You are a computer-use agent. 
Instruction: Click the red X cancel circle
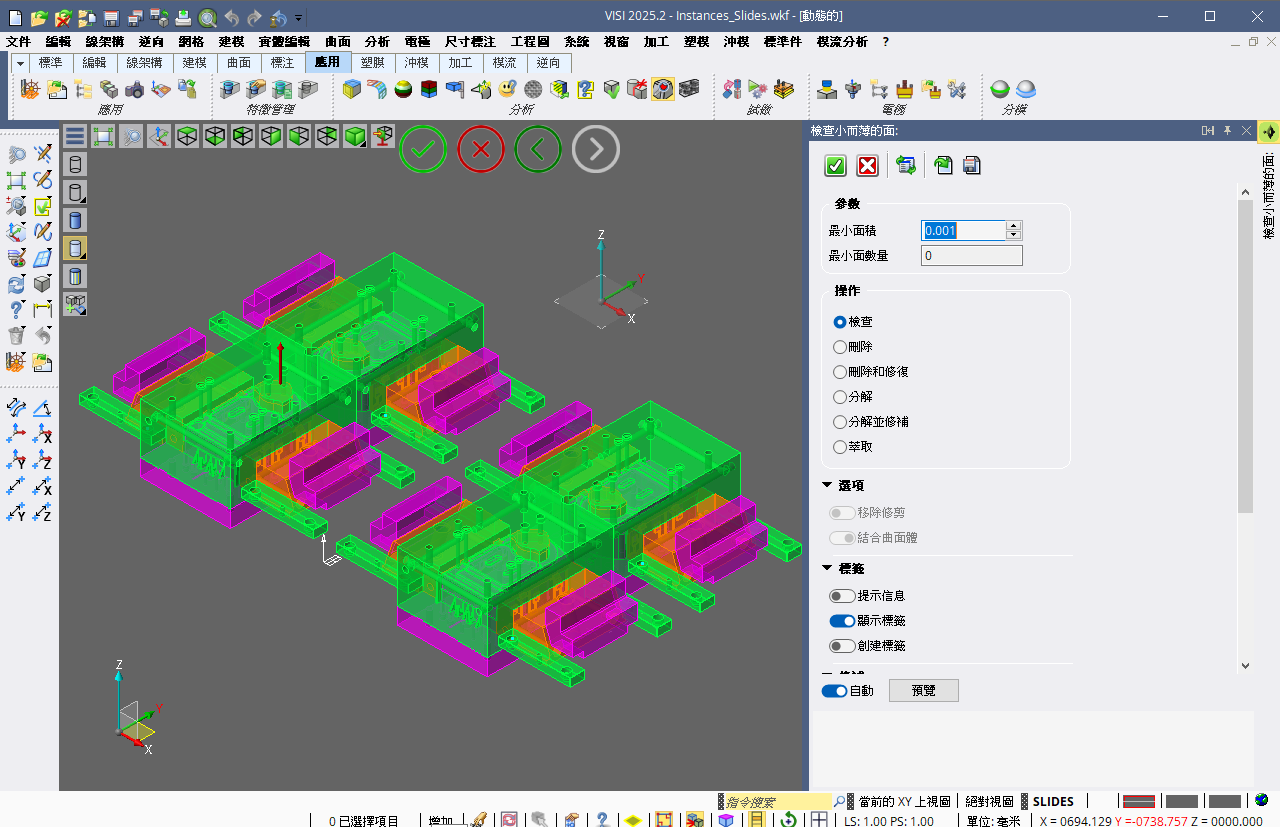(x=481, y=150)
